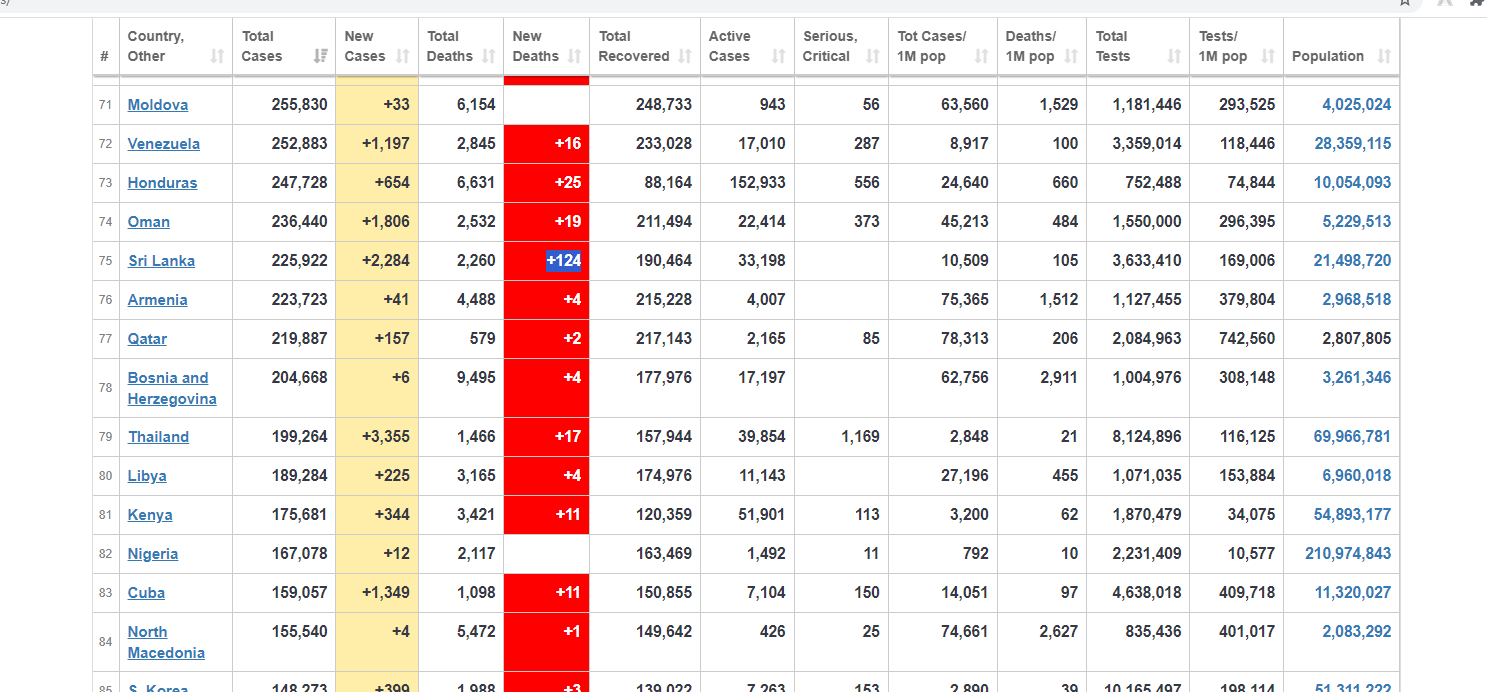Click Thailand population 69,966,781 link
Viewport: 1487px width, 692px height.
coord(1352,437)
